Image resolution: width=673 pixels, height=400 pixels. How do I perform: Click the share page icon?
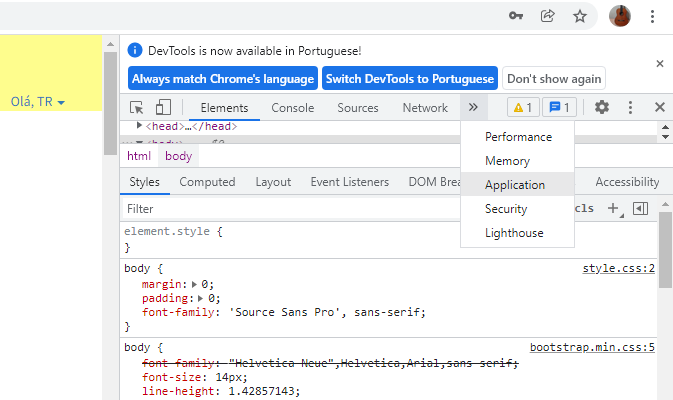pyautogui.click(x=547, y=16)
